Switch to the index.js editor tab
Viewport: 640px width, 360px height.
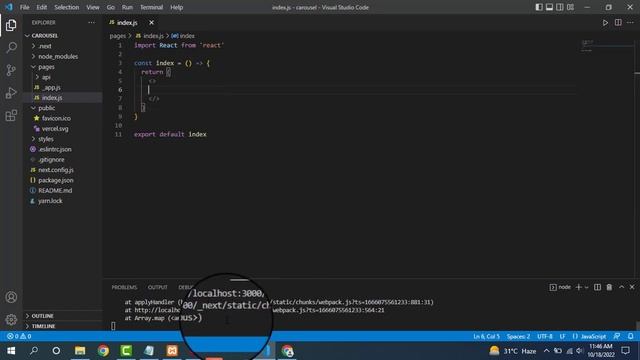[127, 23]
